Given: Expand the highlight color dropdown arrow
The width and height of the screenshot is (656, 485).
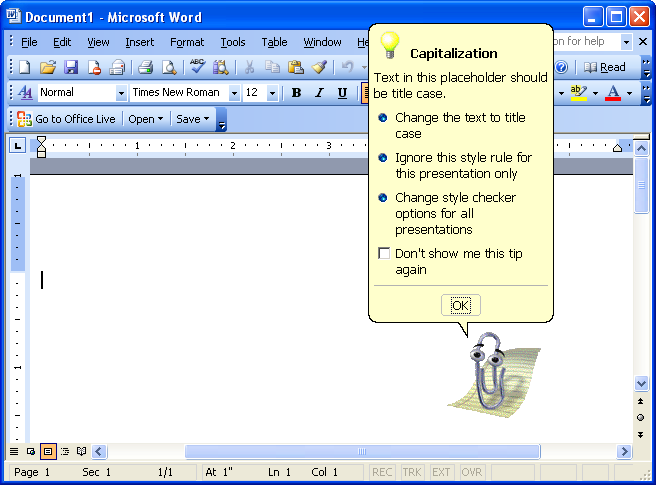Looking at the screenshot, I should (595, 93).
